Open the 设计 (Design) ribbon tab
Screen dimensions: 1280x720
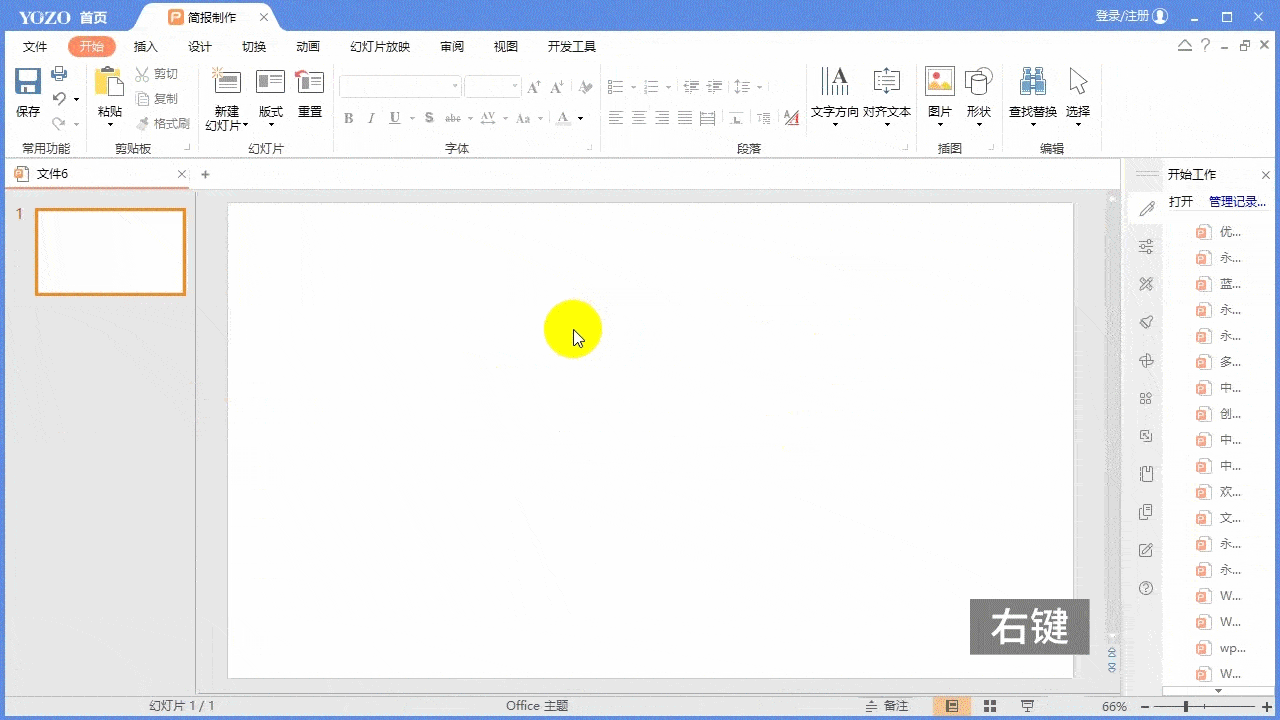[x=200, y=47]
